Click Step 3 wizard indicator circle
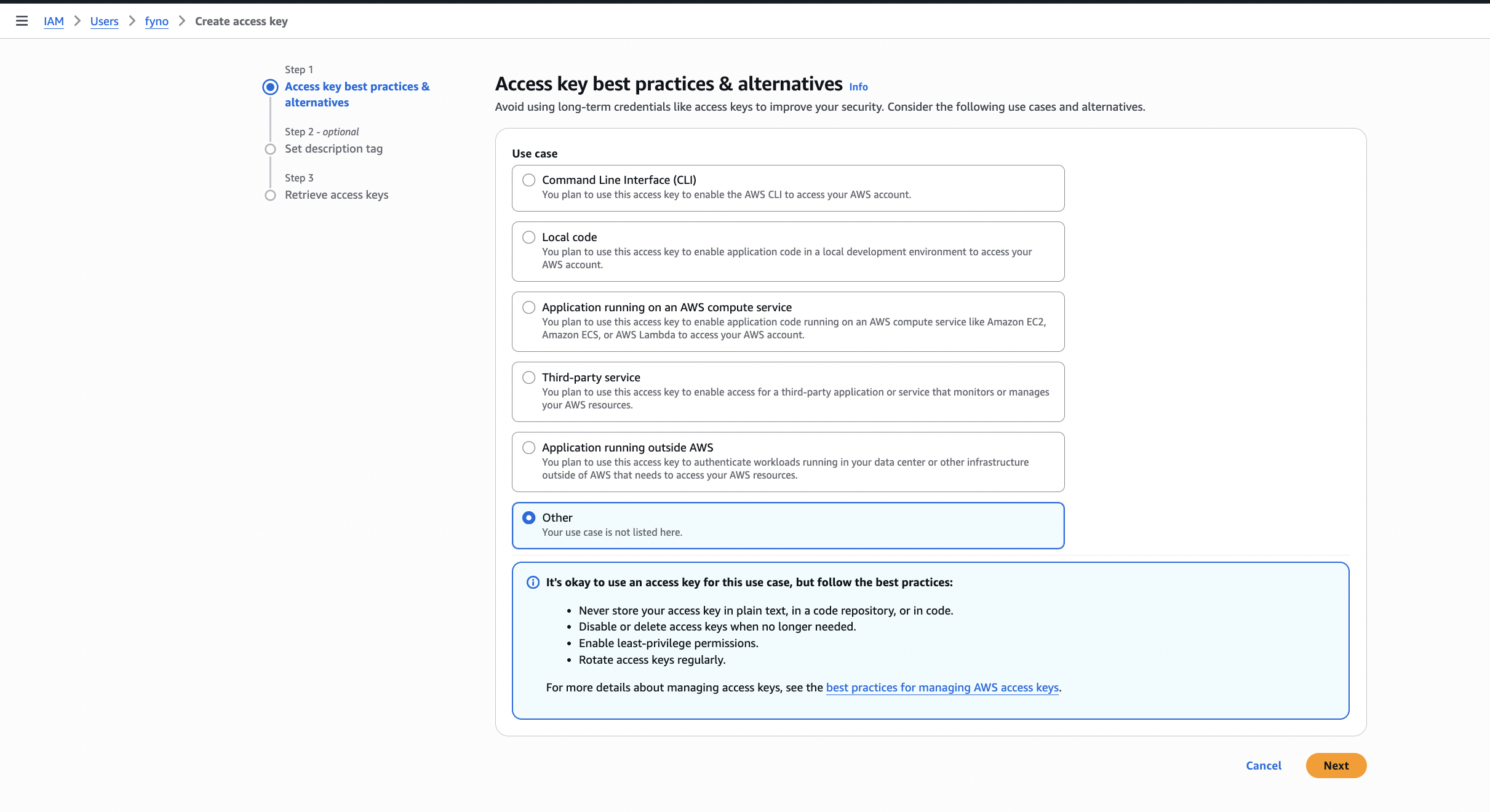The image size is (1490, 812). (270, 195)
